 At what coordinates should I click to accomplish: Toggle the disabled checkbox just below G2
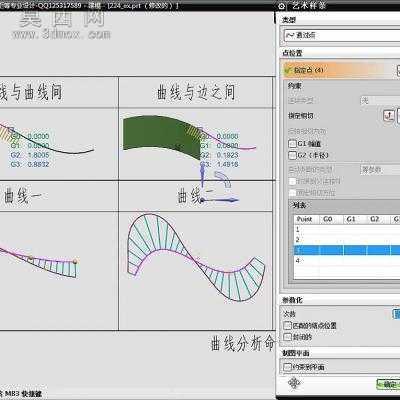click(292, 181)
